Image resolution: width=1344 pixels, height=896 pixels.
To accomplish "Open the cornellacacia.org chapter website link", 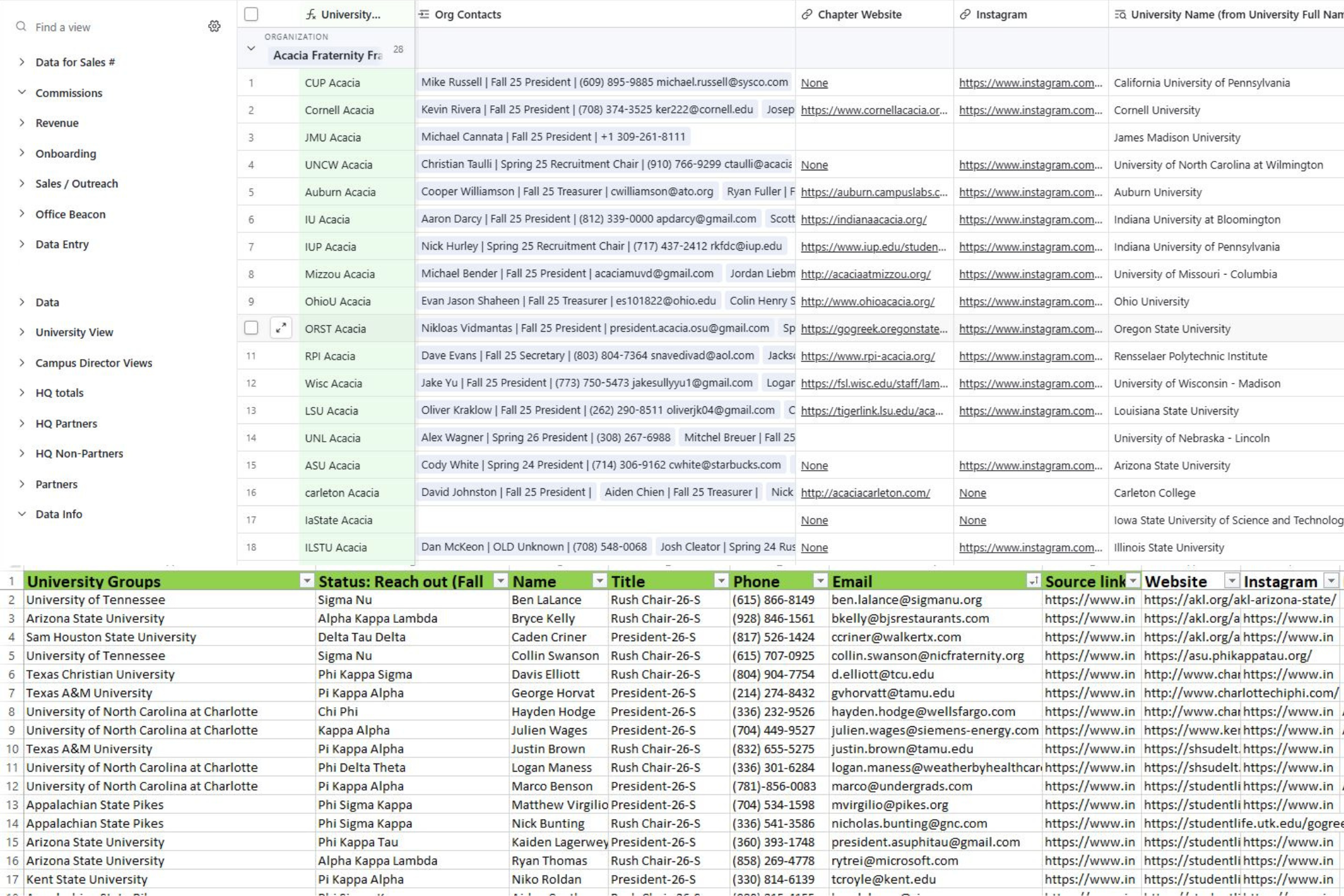I will (x=874, y=110).
